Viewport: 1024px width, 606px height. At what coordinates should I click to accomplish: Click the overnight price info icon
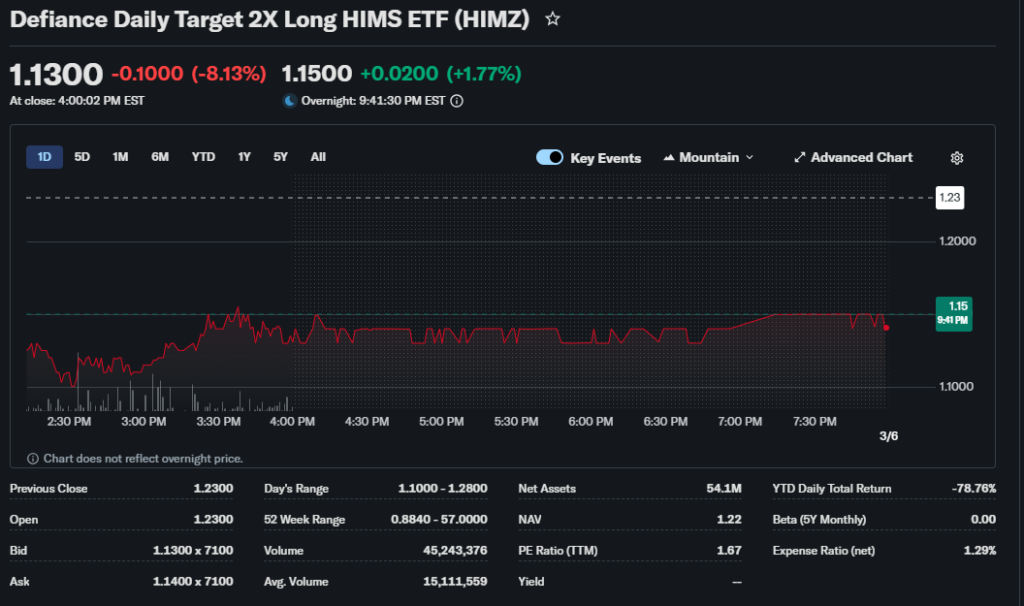[x=457, y=101]
